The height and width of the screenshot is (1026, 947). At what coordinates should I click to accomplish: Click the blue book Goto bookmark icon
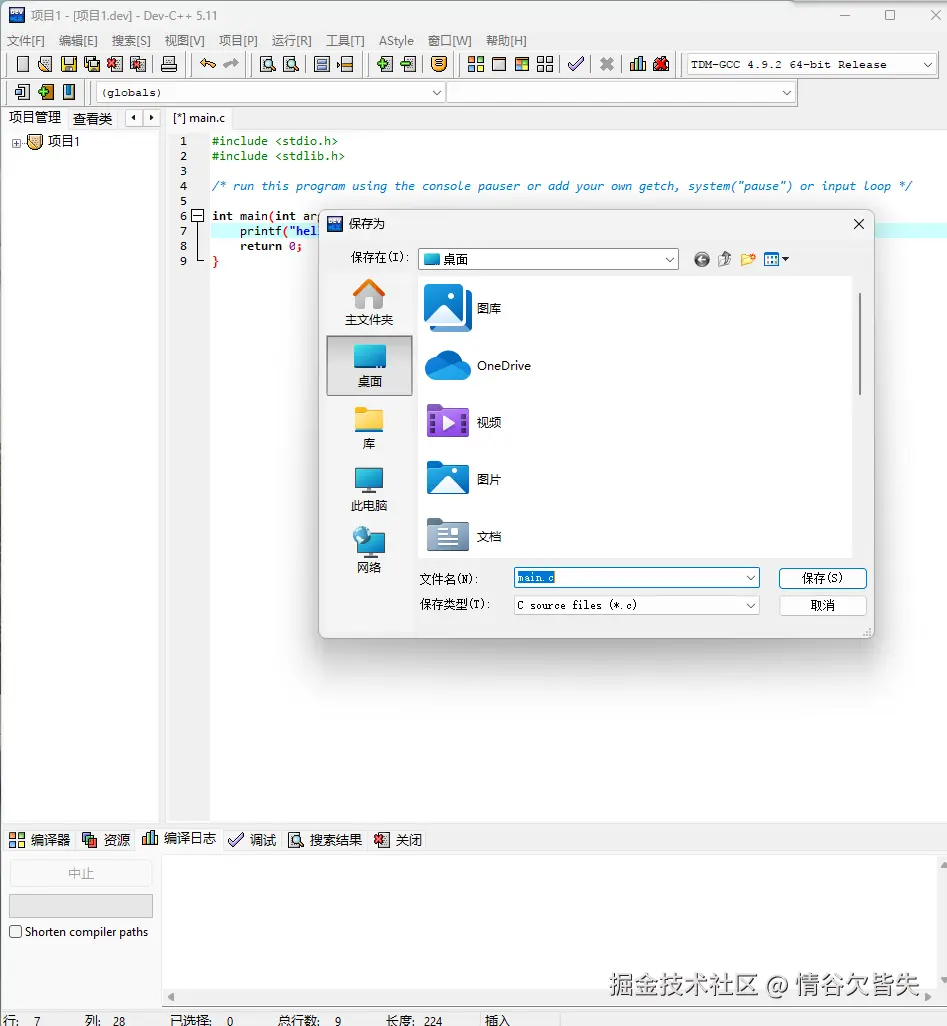(x=69, y=92)
